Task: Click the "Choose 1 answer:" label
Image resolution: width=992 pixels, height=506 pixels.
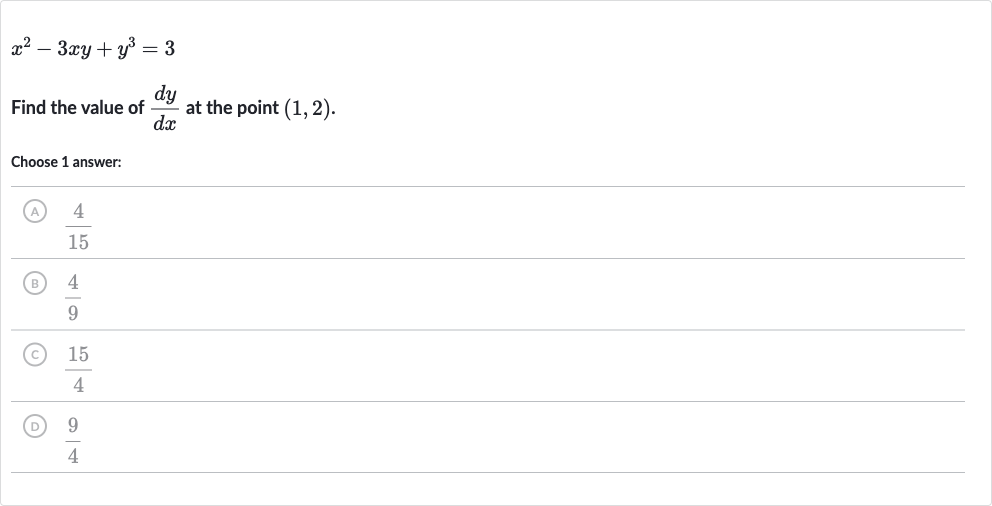Action: tap(66, 162)
